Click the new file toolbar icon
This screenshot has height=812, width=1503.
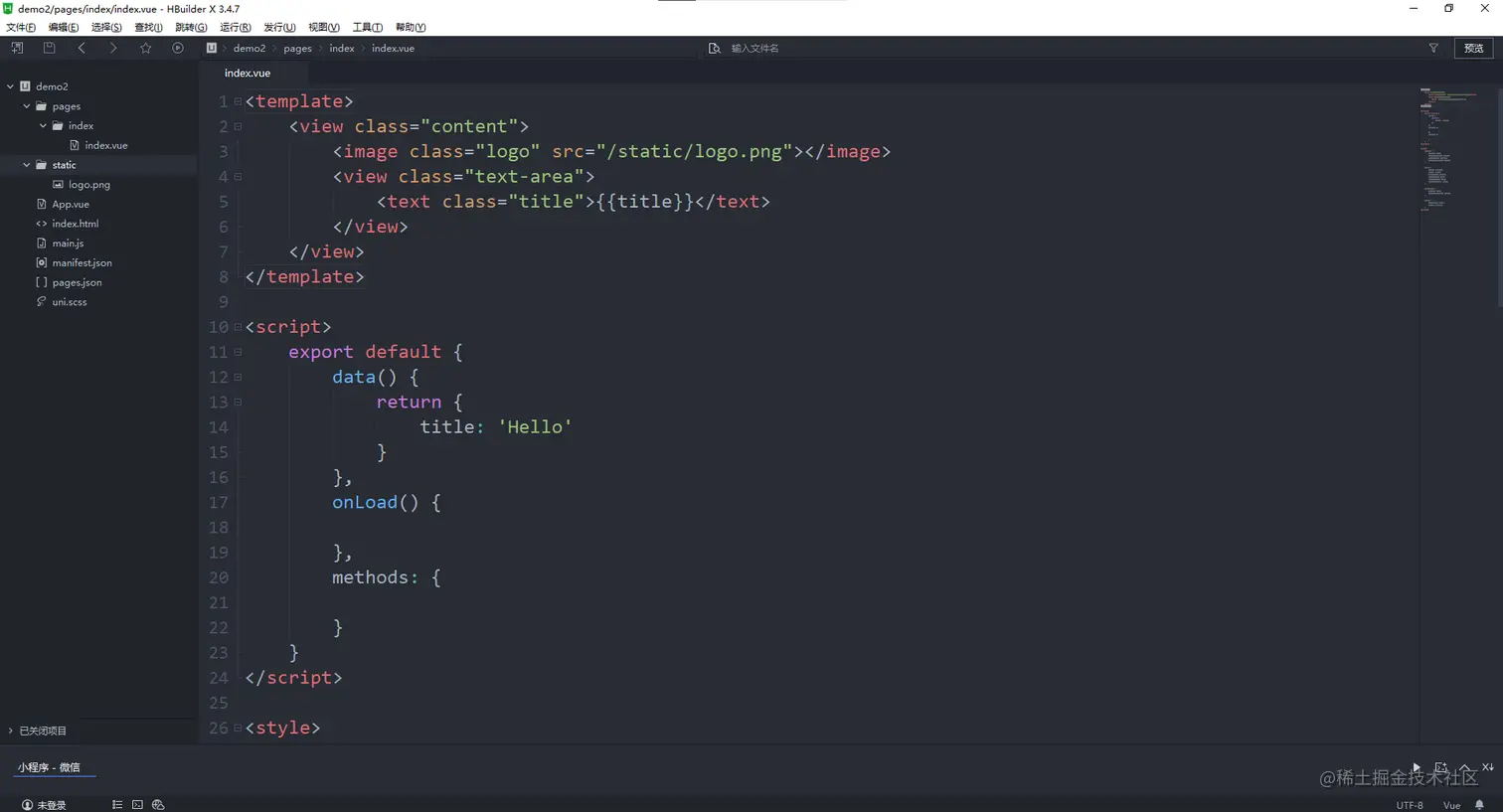pos(17,48)
